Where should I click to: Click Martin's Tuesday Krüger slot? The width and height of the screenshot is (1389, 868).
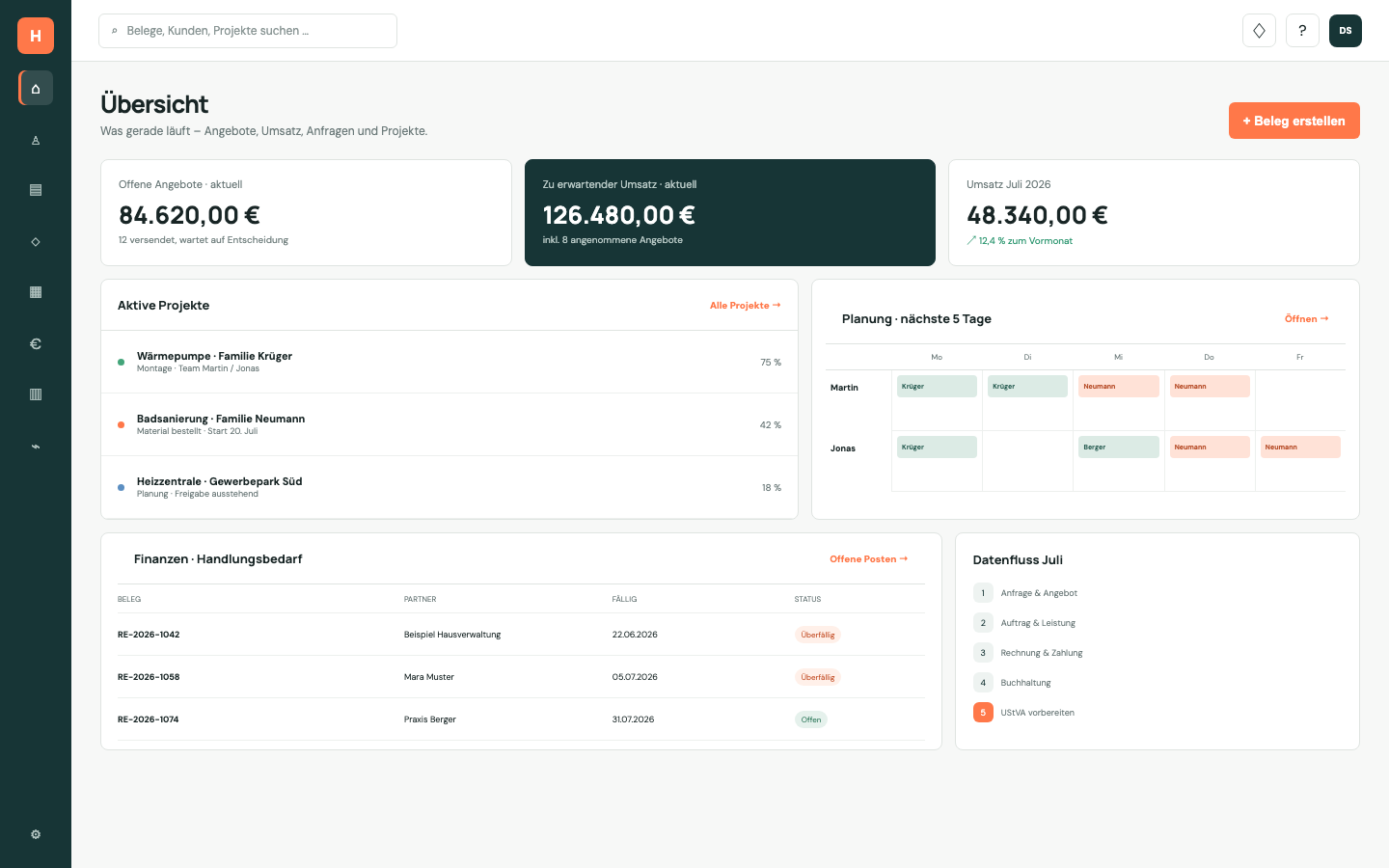pos(1027,386)
